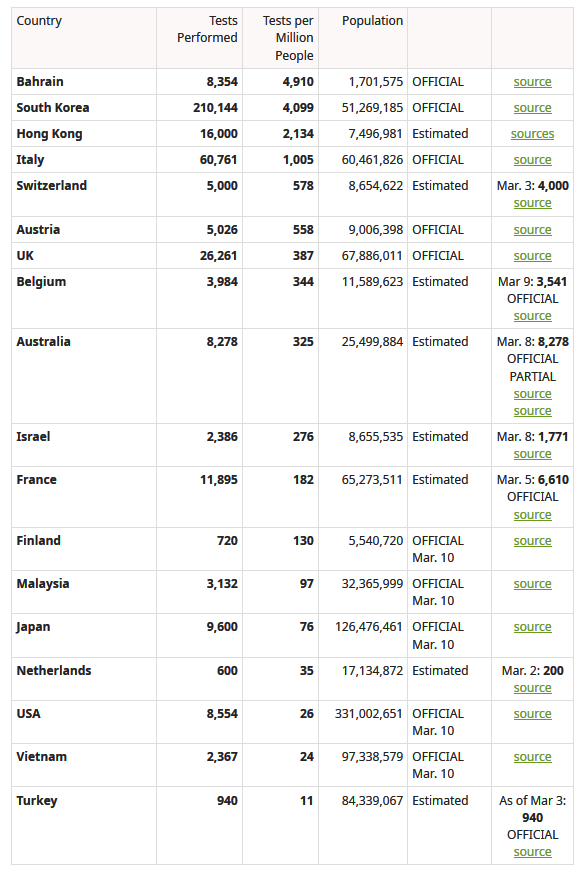583x879 pixels.
Task: Open the Turkey source link
Action: pyautogui.click(x=532, y=852)
